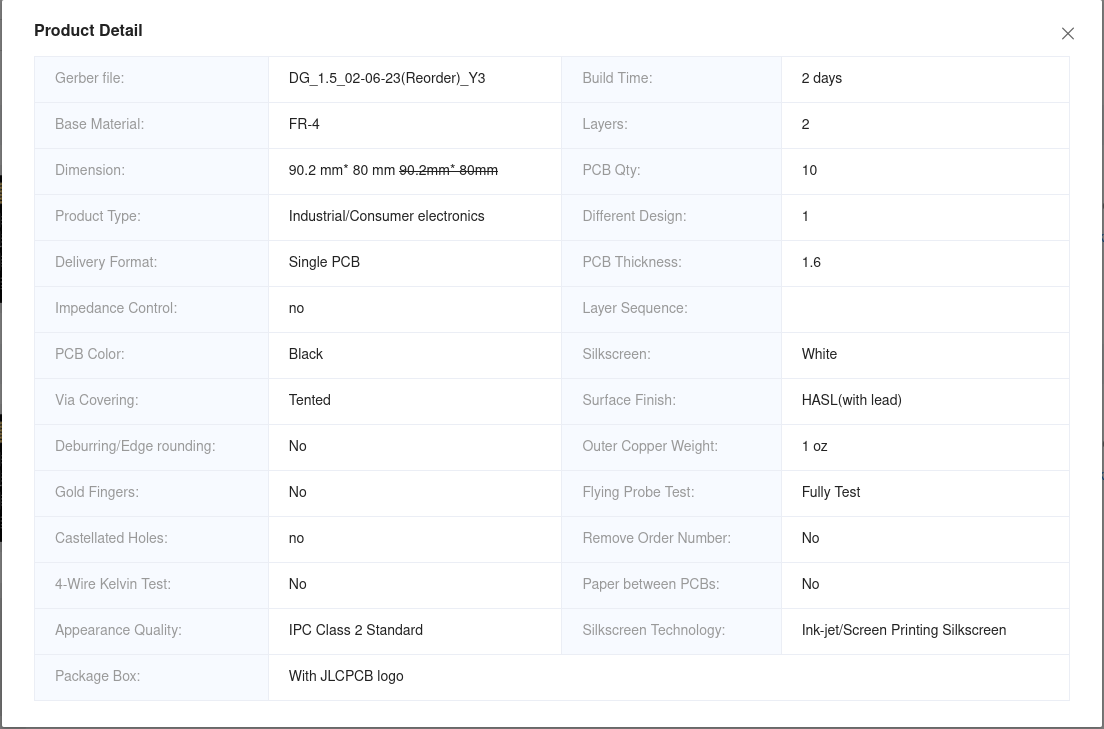Viewport: 1104px width, 729px height.
Task: Select the PCB Thickness value 1.6
Action: (x=811, y=262)
